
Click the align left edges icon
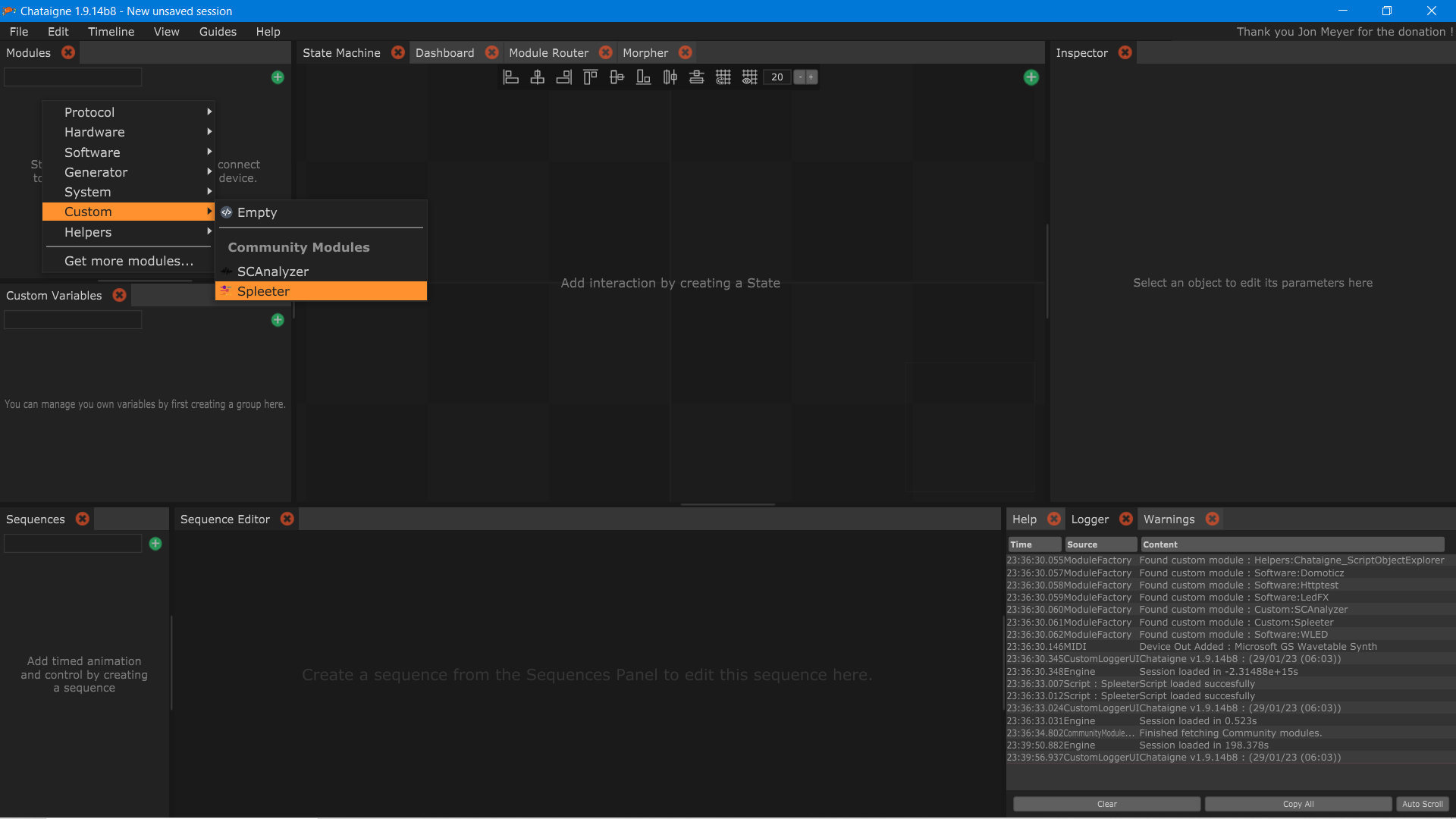[x=511, y=77]
